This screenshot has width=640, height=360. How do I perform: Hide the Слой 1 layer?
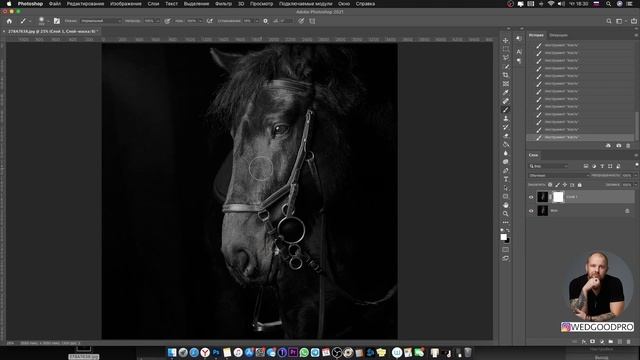[x=531, y=197]
